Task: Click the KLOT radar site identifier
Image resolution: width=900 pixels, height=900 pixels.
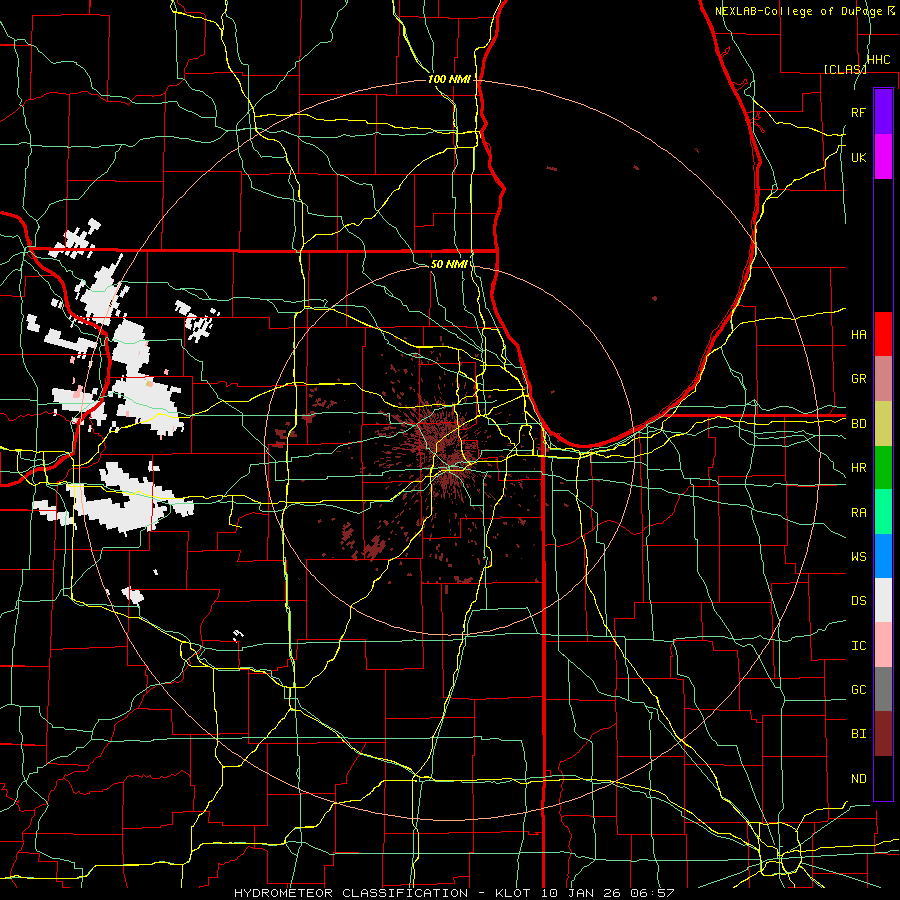Action: pos(514,893)
